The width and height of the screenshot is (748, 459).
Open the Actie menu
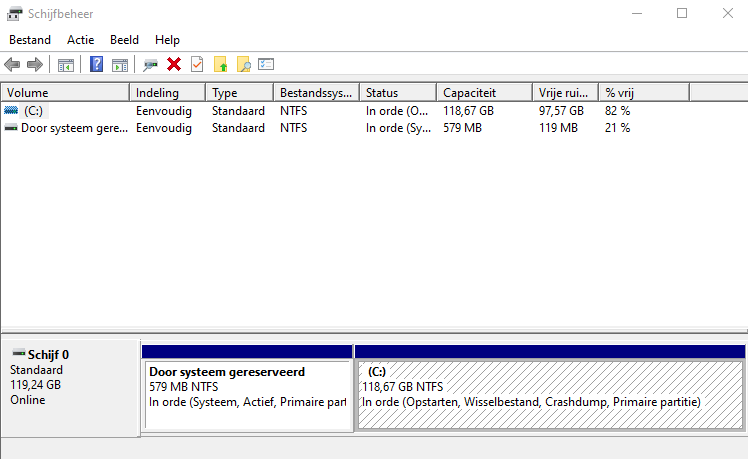click(x=81, y=40)
